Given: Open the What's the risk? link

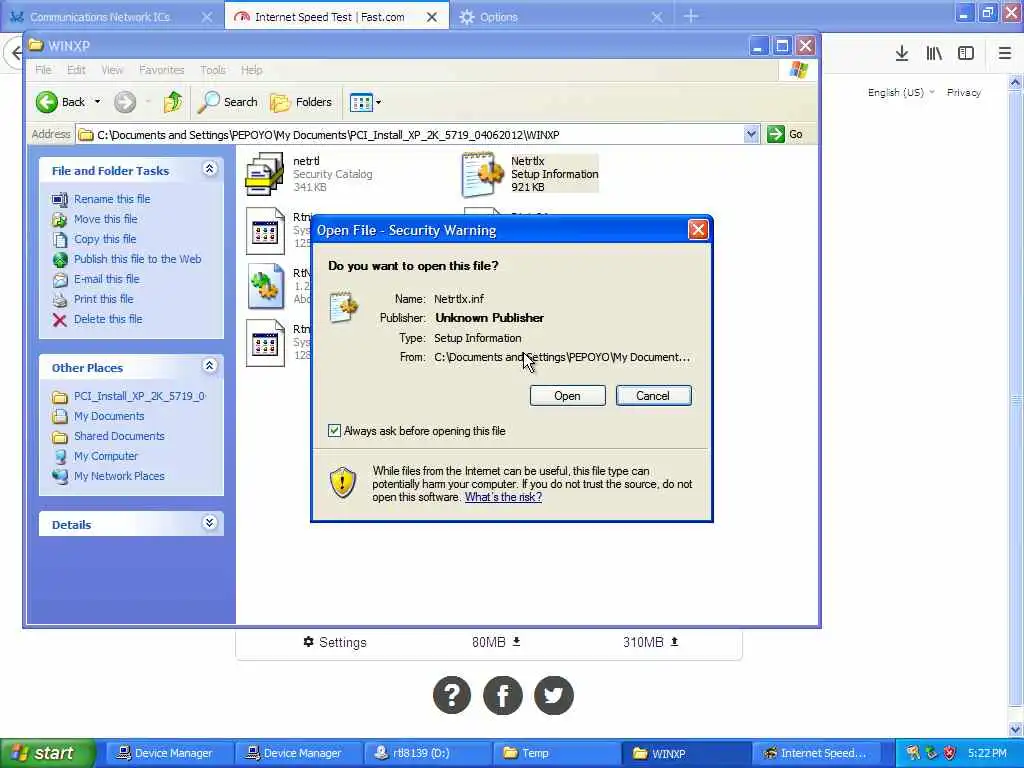Looking at the screenshot, I should [503, 497].
